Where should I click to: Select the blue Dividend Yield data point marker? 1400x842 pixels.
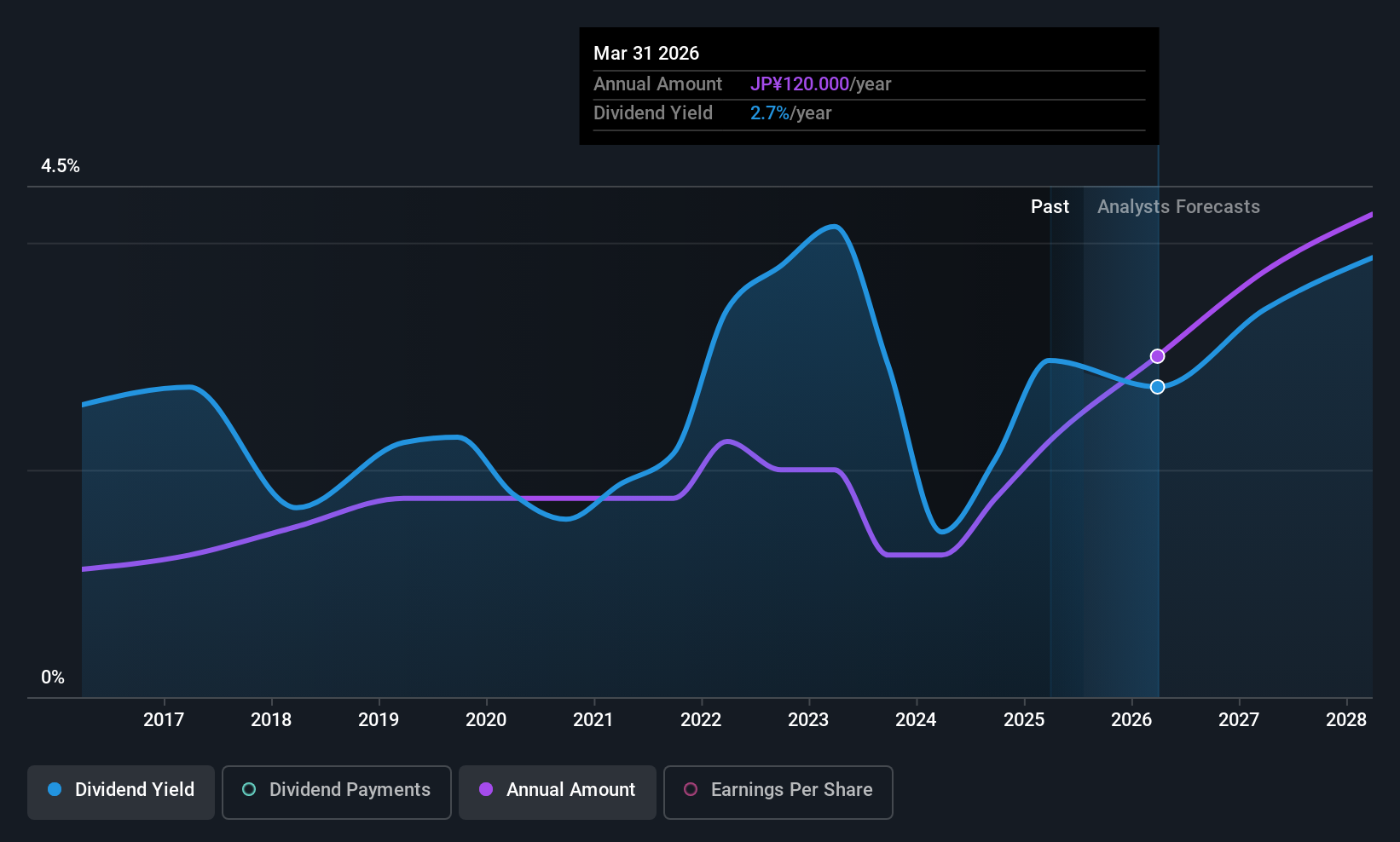pos(1157,387)
